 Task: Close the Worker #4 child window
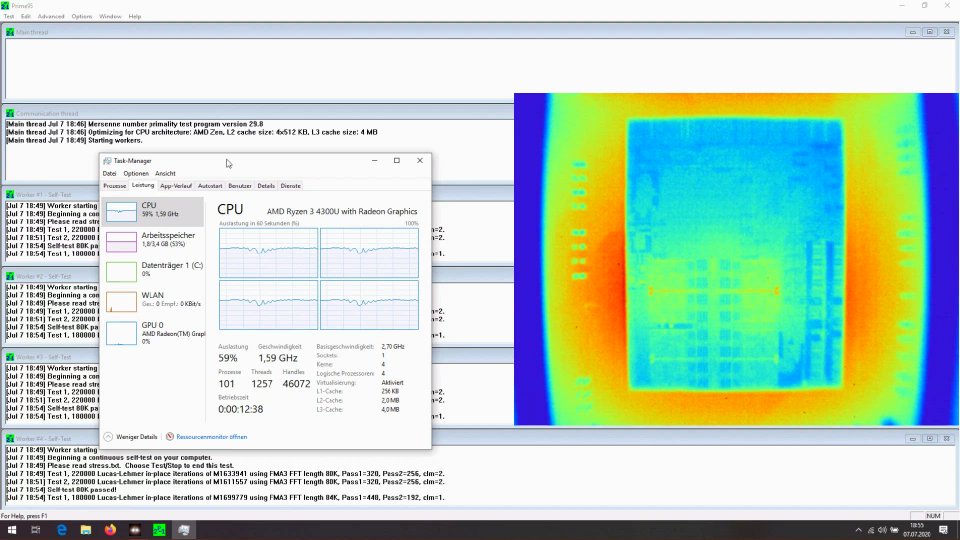point(947,438)
